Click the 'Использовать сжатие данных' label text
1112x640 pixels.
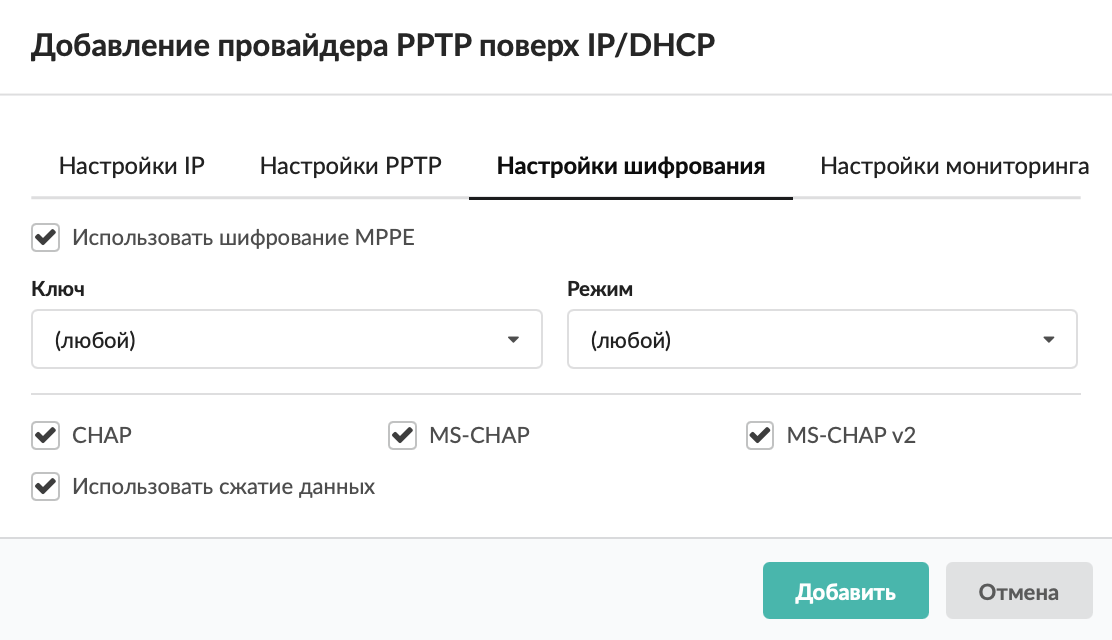coord(223,487)
